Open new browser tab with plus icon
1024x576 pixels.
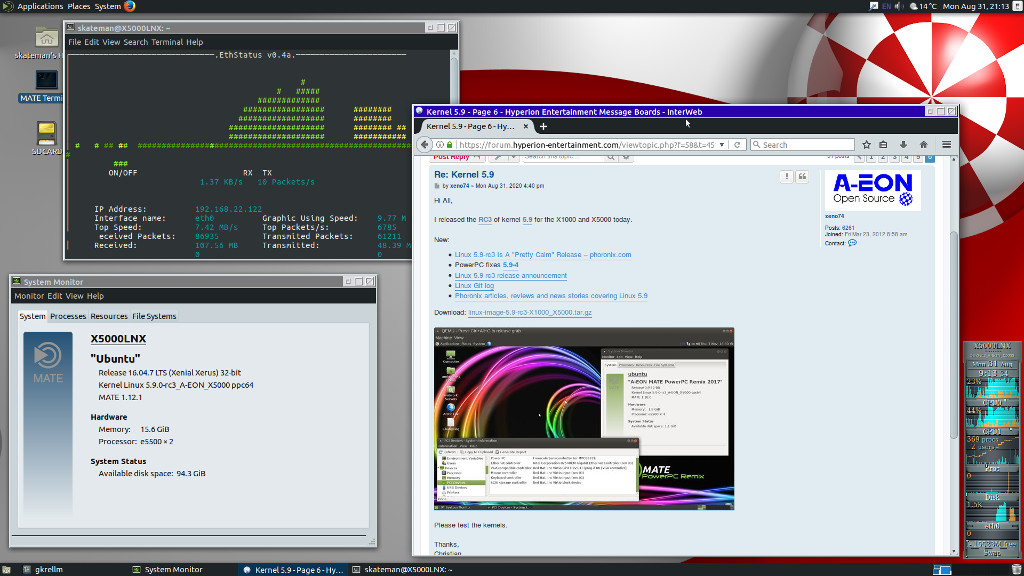(543, 127)
